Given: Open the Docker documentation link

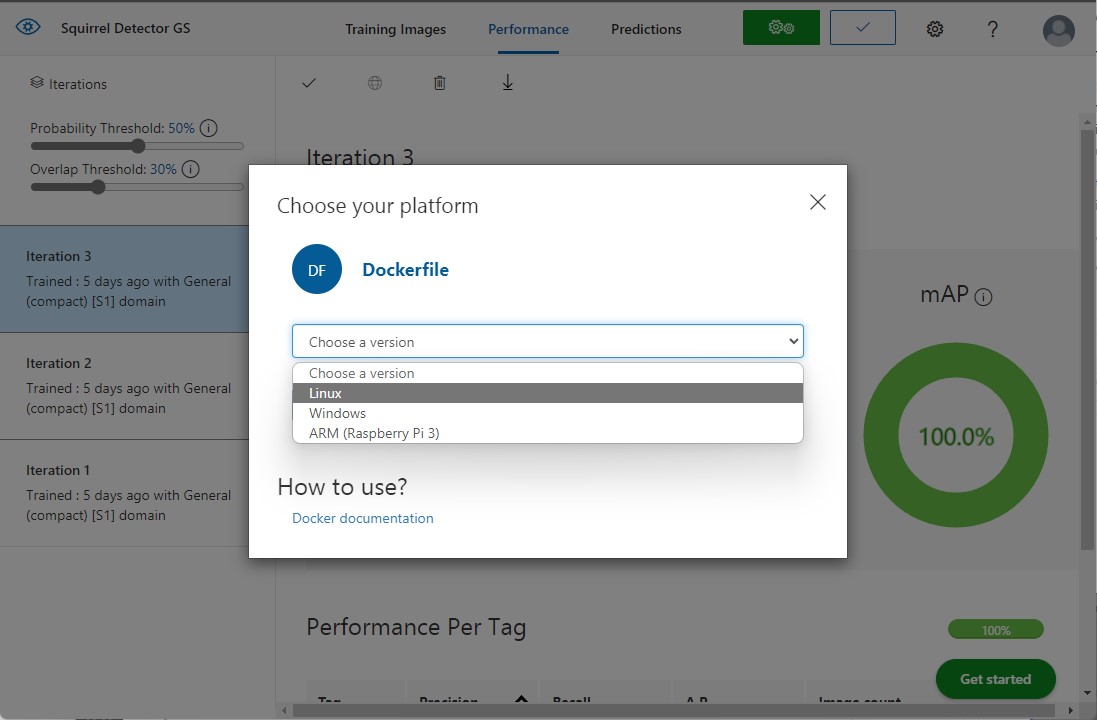Looking at the screenshot, I should point(362,518).
